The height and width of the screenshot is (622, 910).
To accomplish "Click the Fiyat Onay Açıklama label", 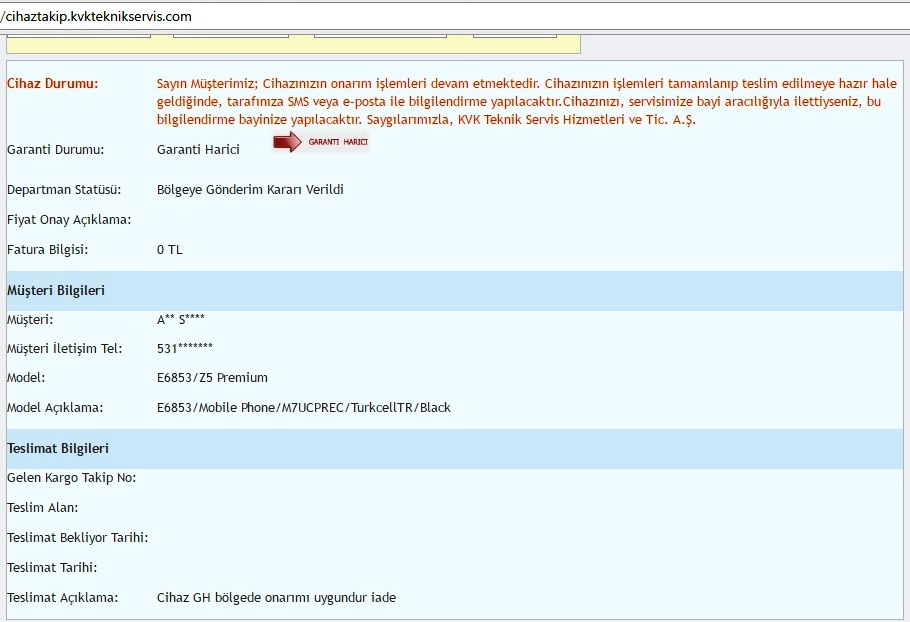I will (x=69, y=219).
